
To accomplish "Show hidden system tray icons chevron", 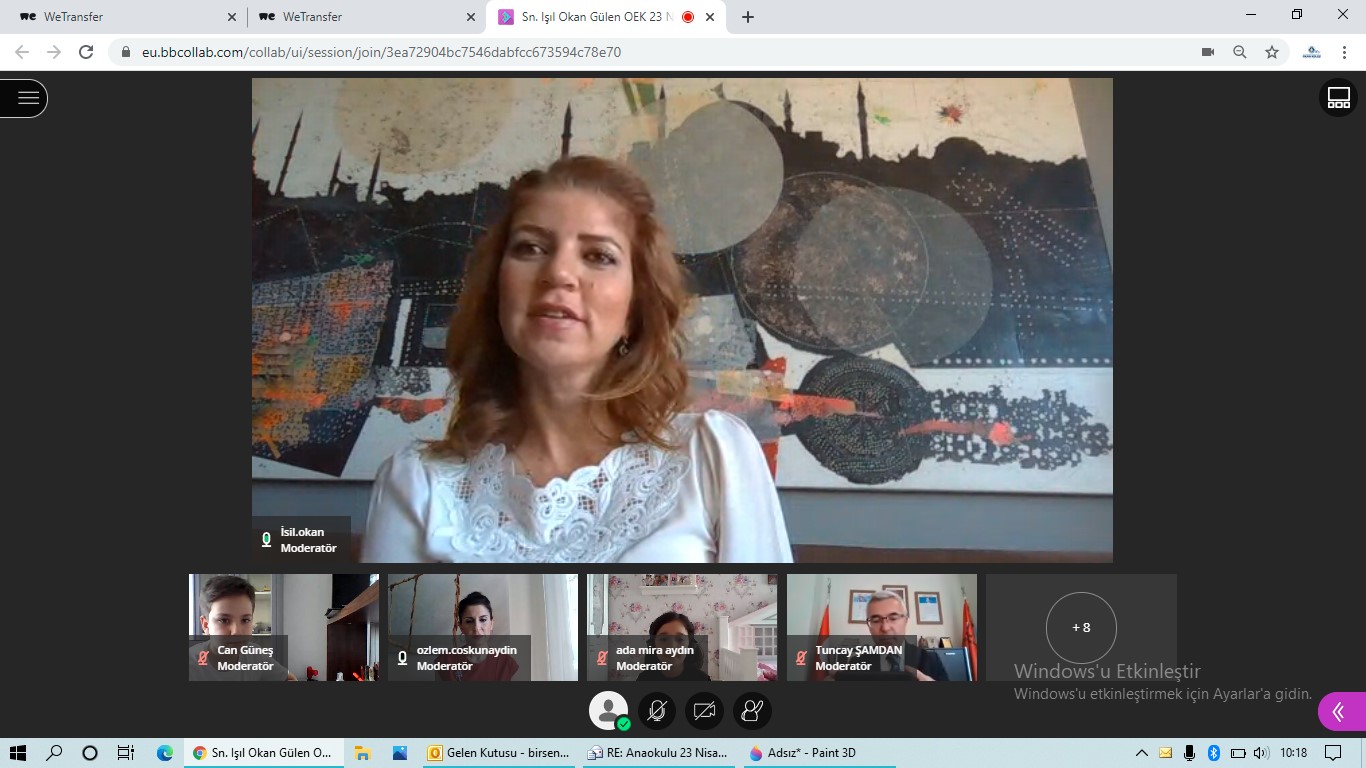I will click(1141, 753).
